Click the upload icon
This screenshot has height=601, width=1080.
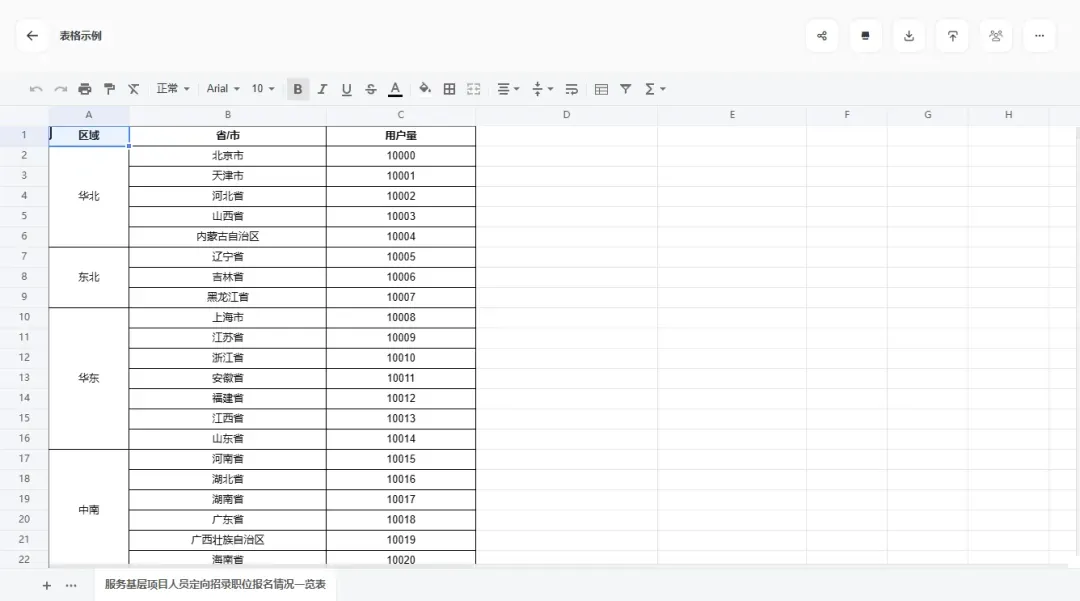click(953, 36)
